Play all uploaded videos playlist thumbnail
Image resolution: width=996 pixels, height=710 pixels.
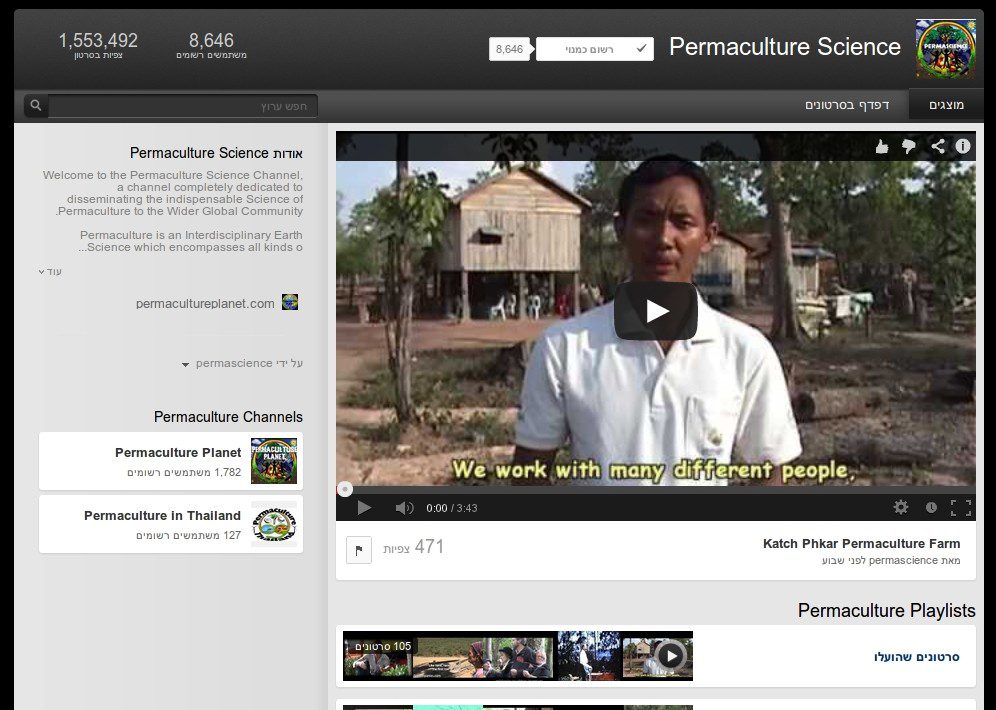coord(670,655)
